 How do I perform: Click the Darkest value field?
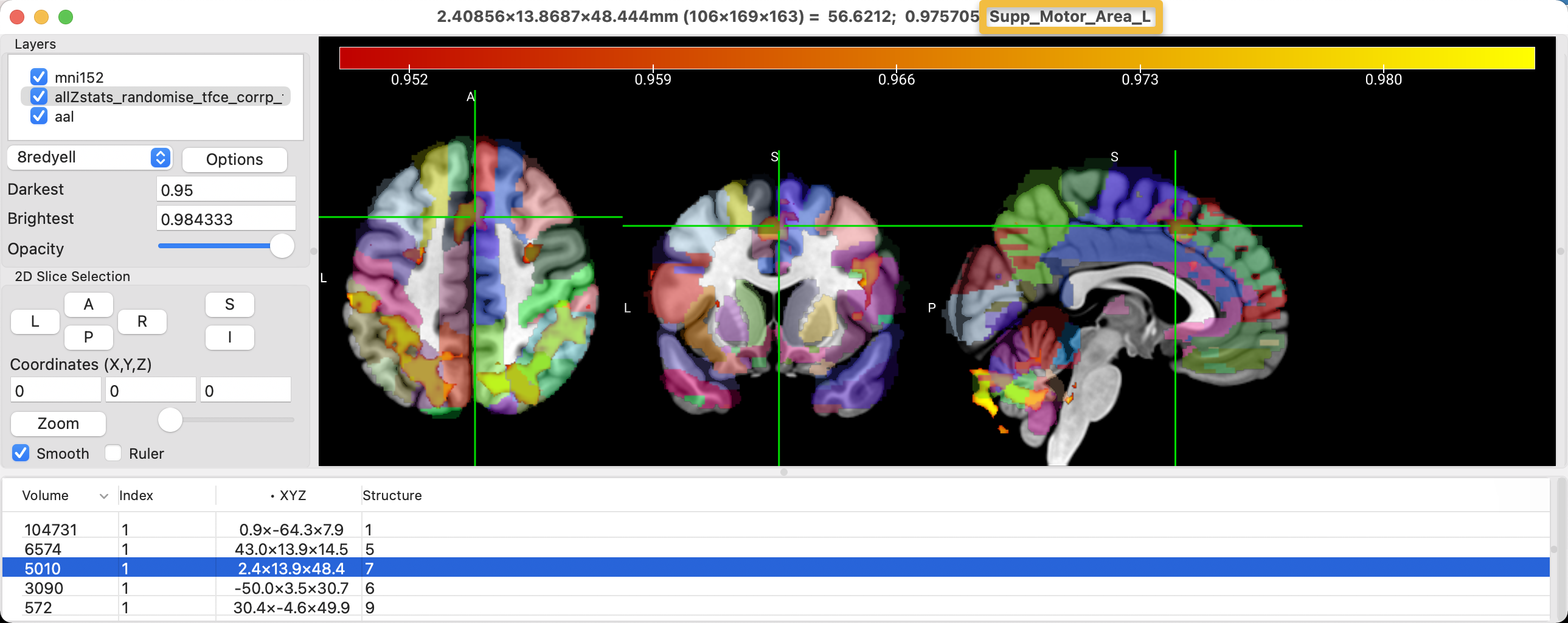226,189
